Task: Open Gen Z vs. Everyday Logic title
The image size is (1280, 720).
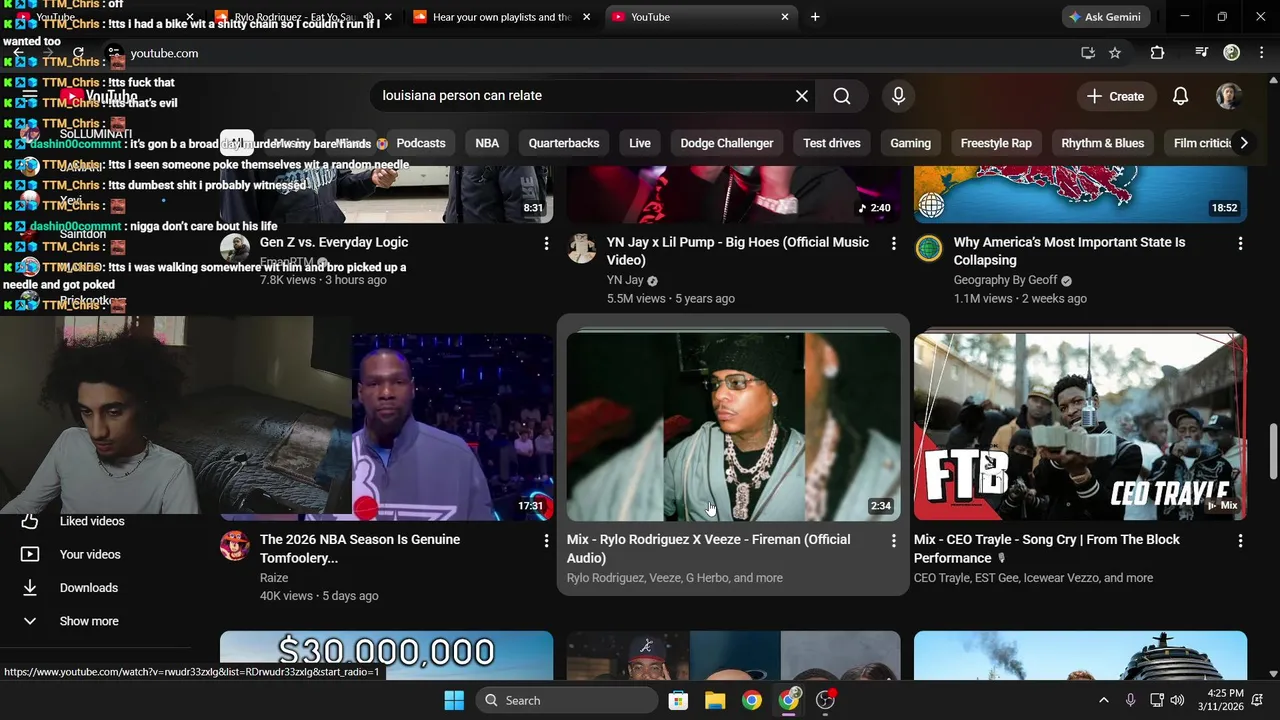Action: [x=334, y=242]
